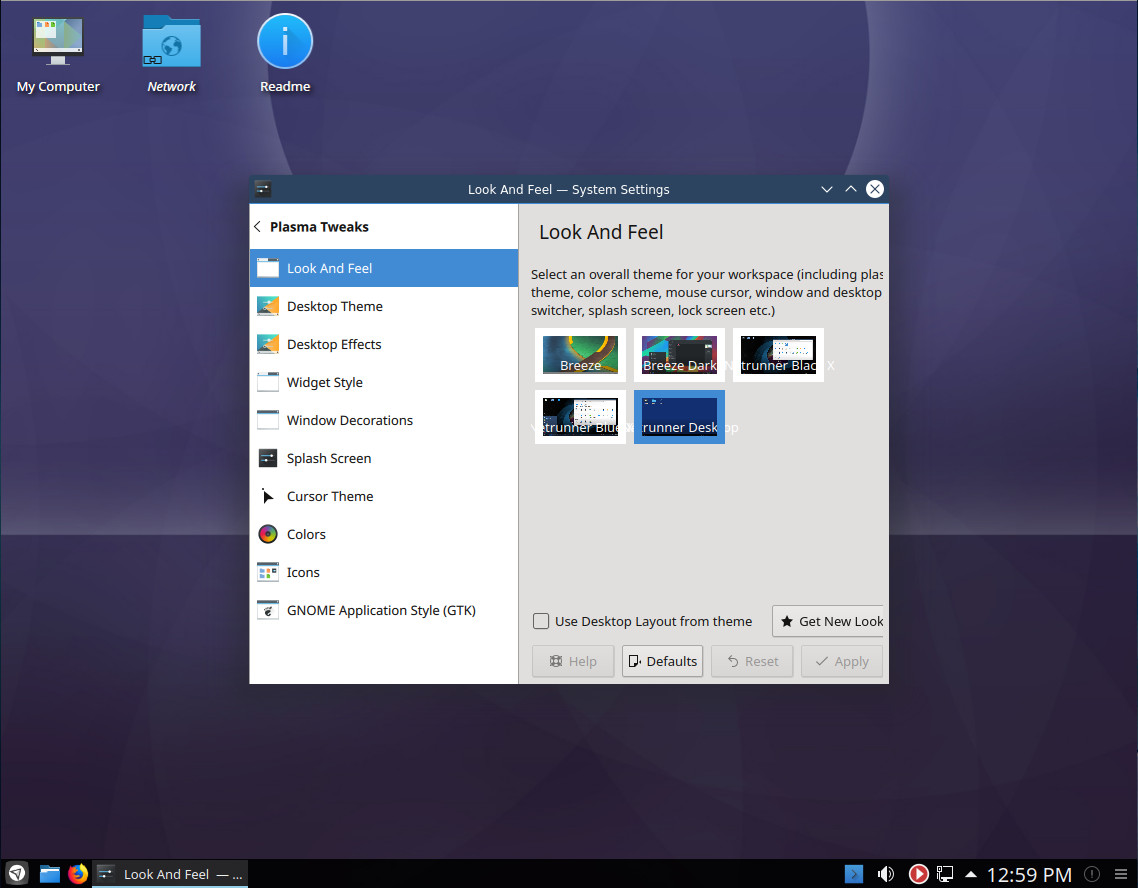Click the red play button tray icon
Screen dimensions: 1138x888
click(x=918, y=874)
